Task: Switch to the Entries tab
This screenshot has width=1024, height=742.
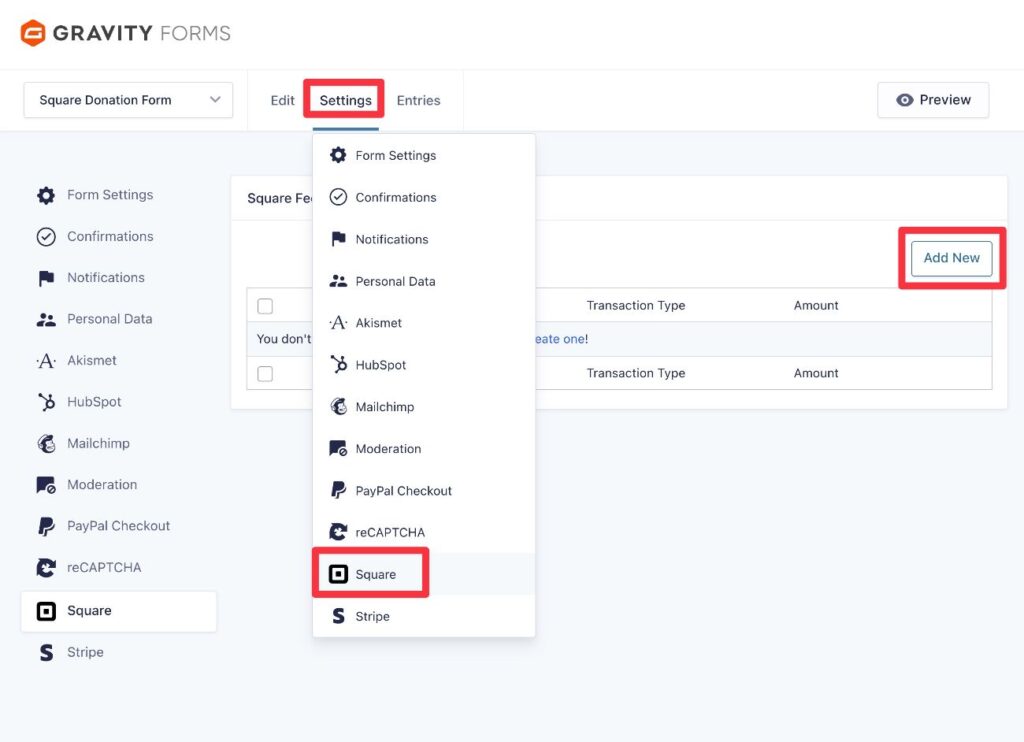Action: (x=418, y=101)
